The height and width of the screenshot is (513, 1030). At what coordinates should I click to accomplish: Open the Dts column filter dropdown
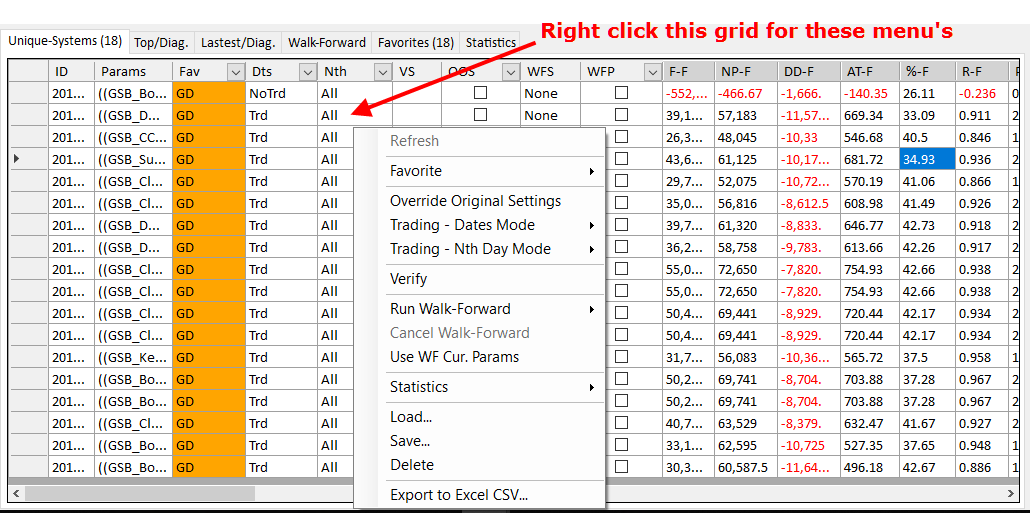click(x=306, y=72)
